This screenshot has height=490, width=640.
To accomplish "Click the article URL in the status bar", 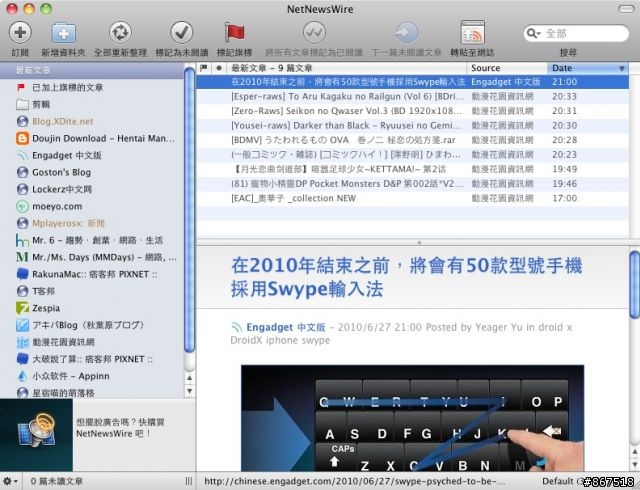I will (354, 481).
